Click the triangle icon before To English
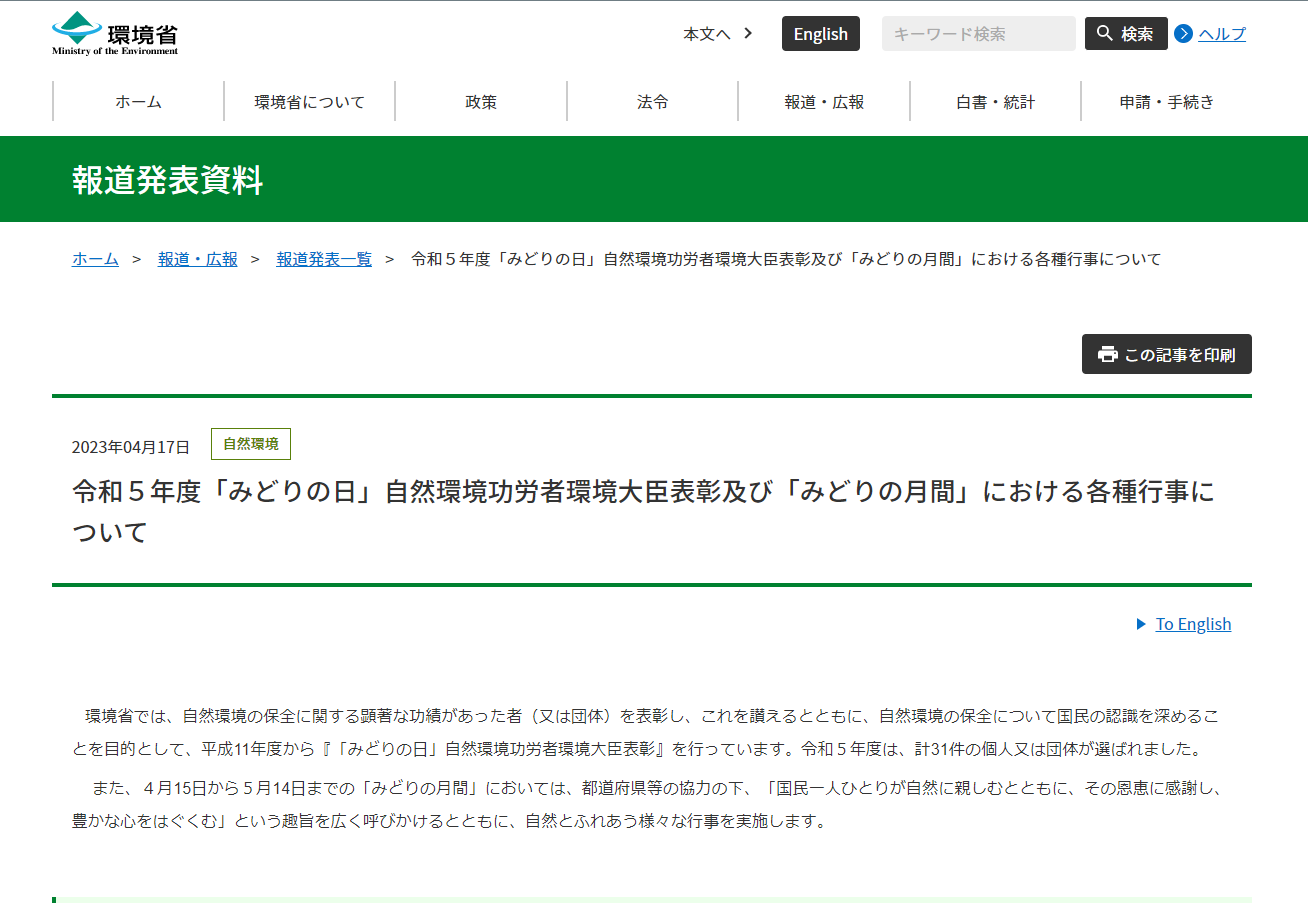 click(1141, 624)
